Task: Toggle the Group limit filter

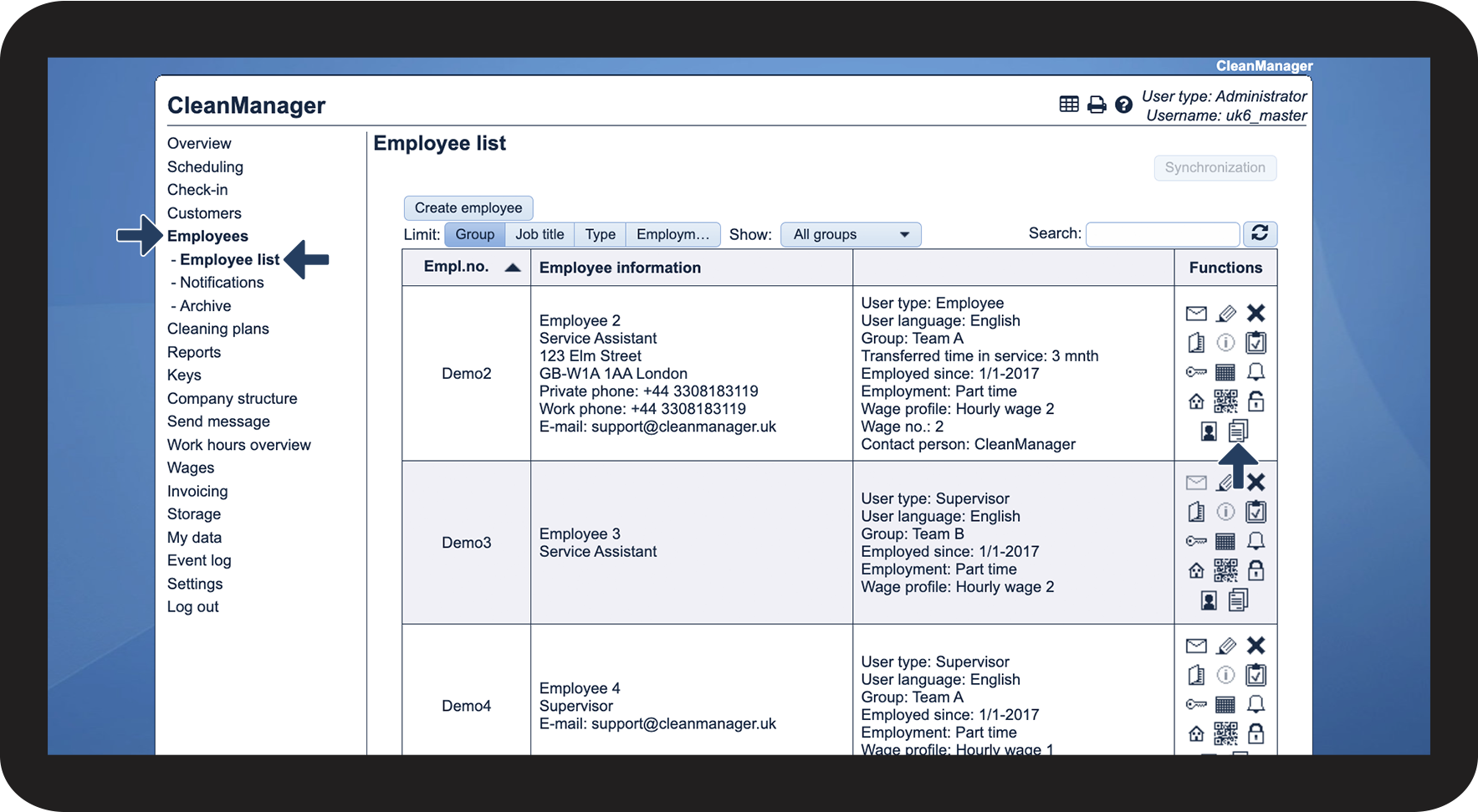Action: [474, 235]
